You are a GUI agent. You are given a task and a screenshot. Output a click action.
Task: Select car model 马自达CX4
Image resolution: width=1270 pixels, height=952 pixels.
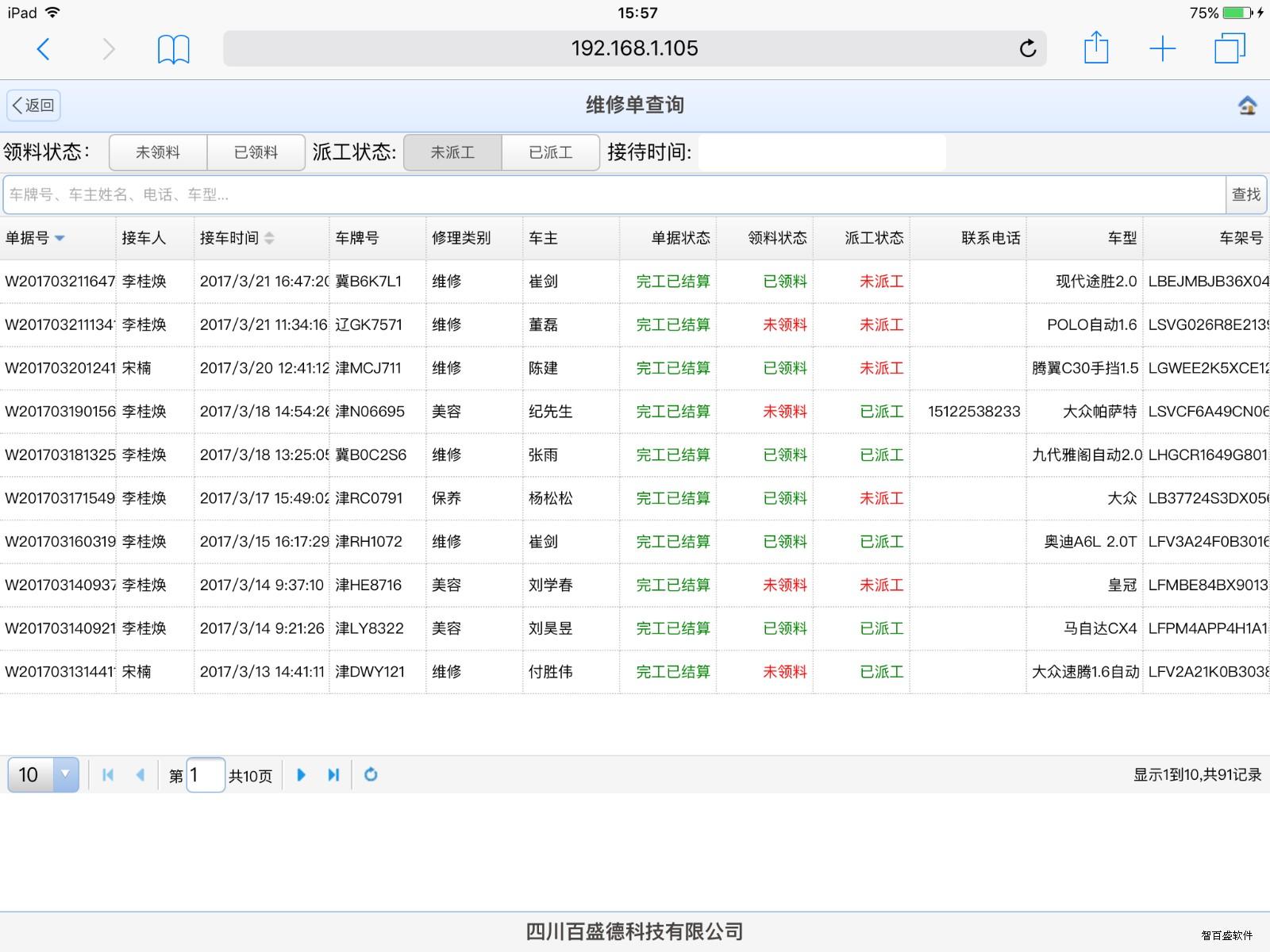[1100, 628]
